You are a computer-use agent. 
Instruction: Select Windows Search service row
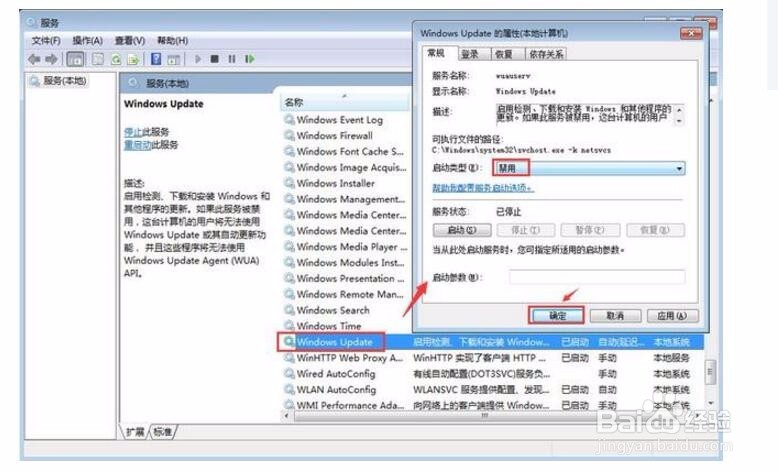pyautogui.click(x=333, y=310)
